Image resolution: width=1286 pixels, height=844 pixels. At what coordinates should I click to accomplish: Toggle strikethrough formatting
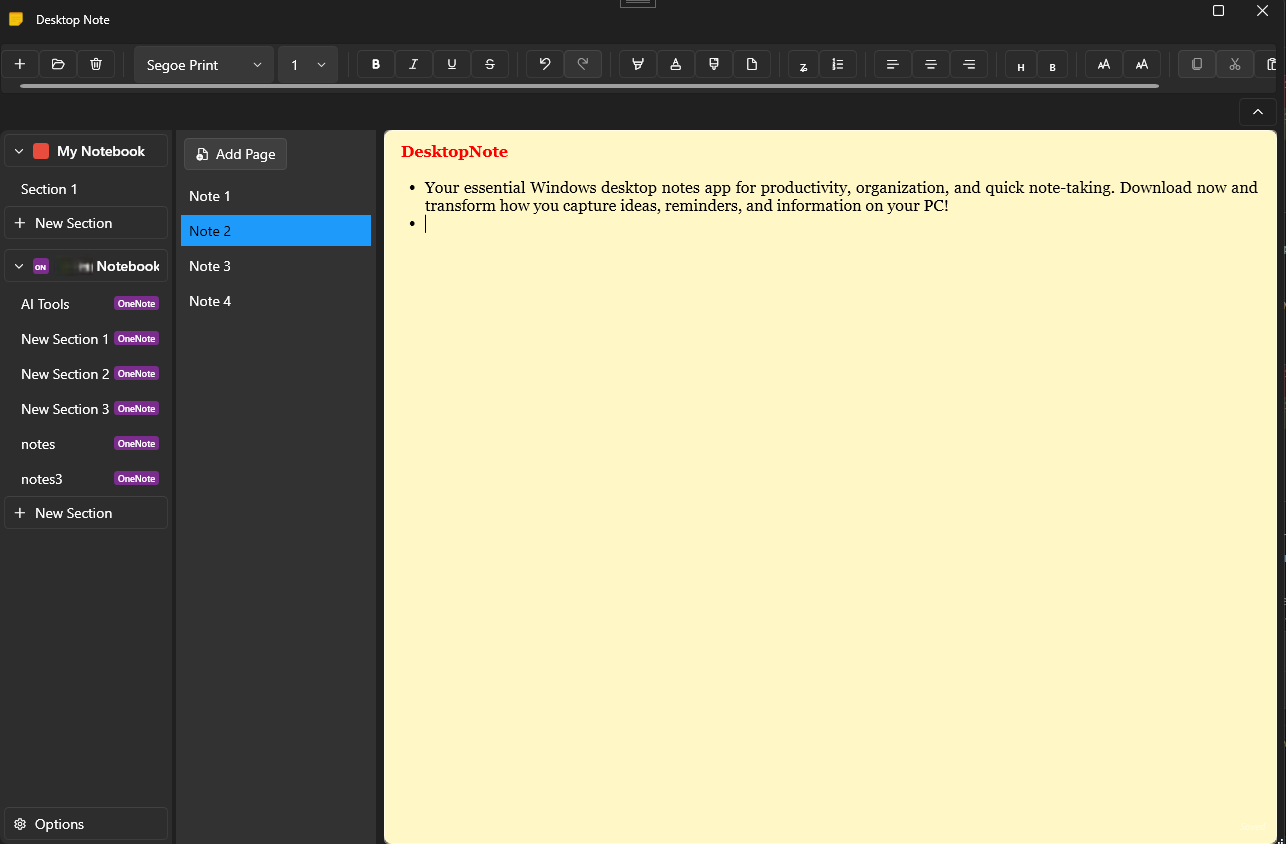coord(490,64)
